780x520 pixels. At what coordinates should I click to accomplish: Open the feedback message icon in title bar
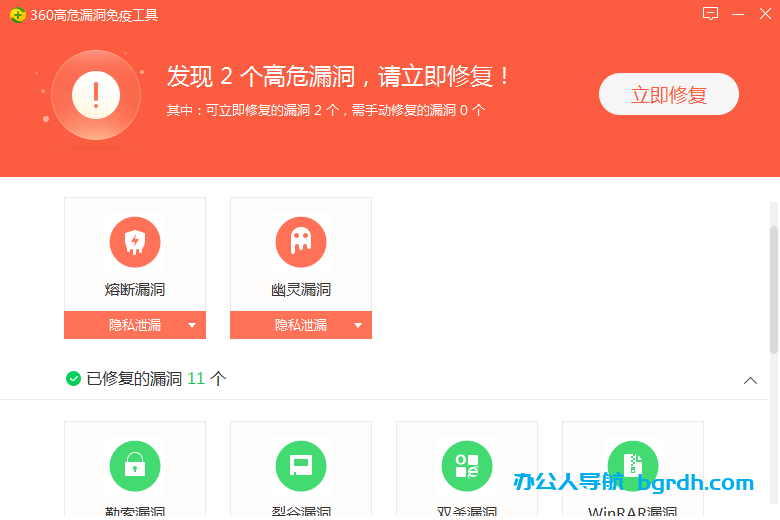[710, 13]
